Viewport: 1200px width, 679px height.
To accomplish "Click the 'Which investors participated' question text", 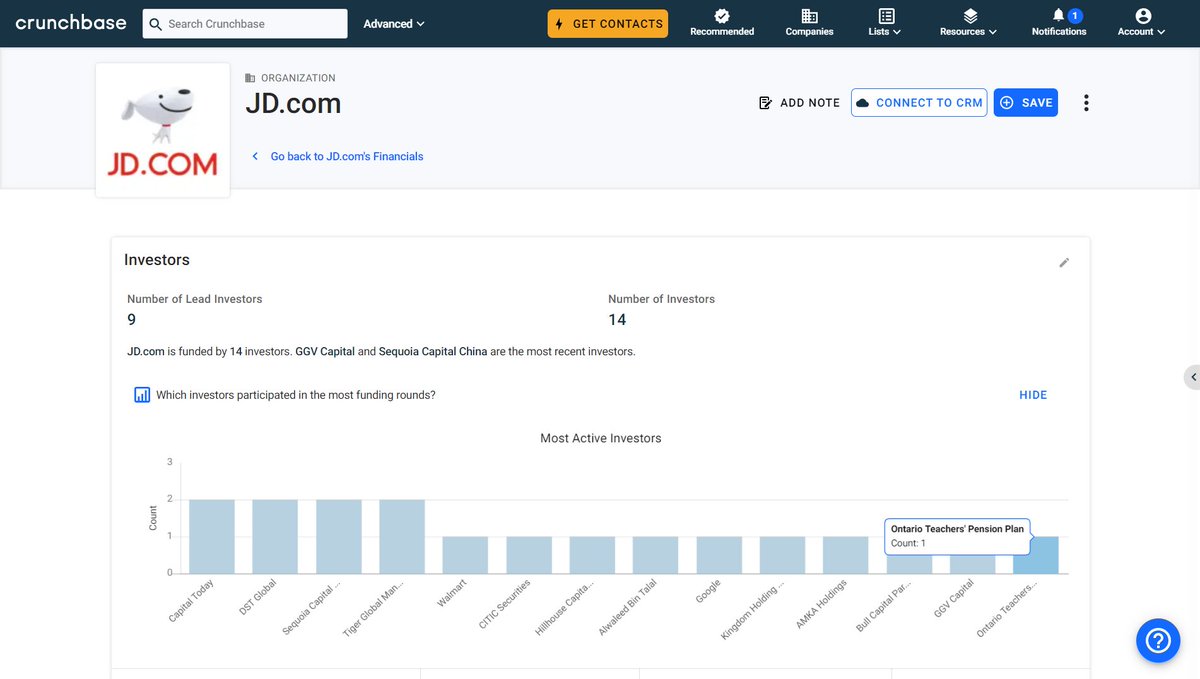I will [296, 395].
